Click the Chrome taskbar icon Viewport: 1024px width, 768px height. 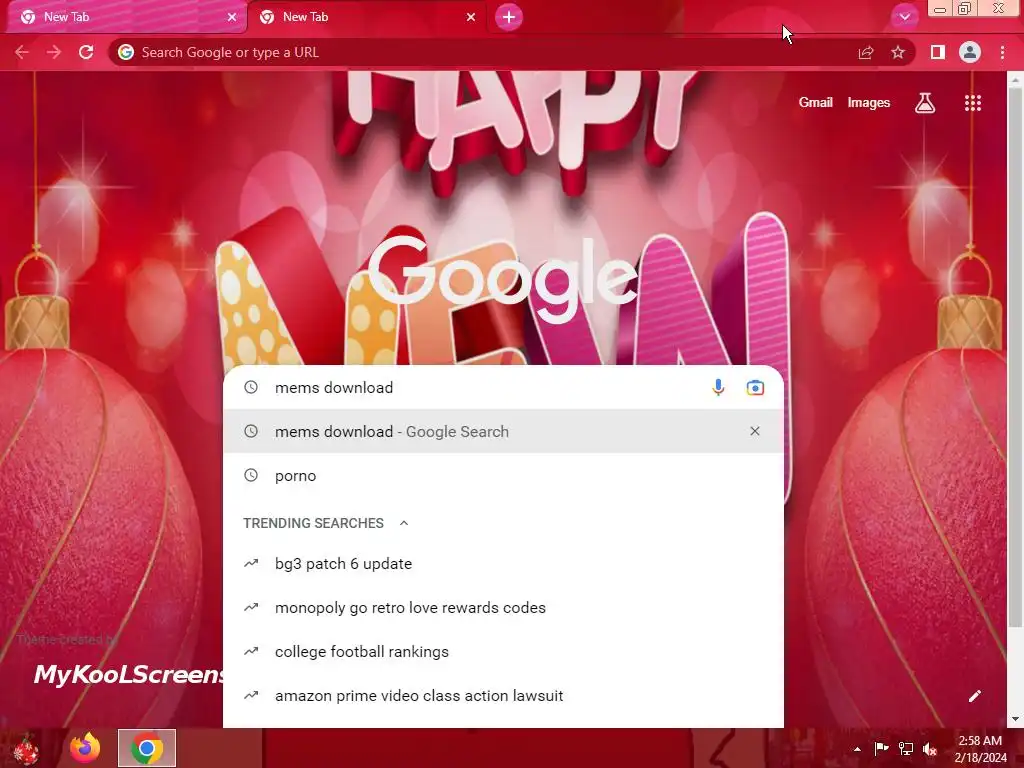tap(147, 748)
